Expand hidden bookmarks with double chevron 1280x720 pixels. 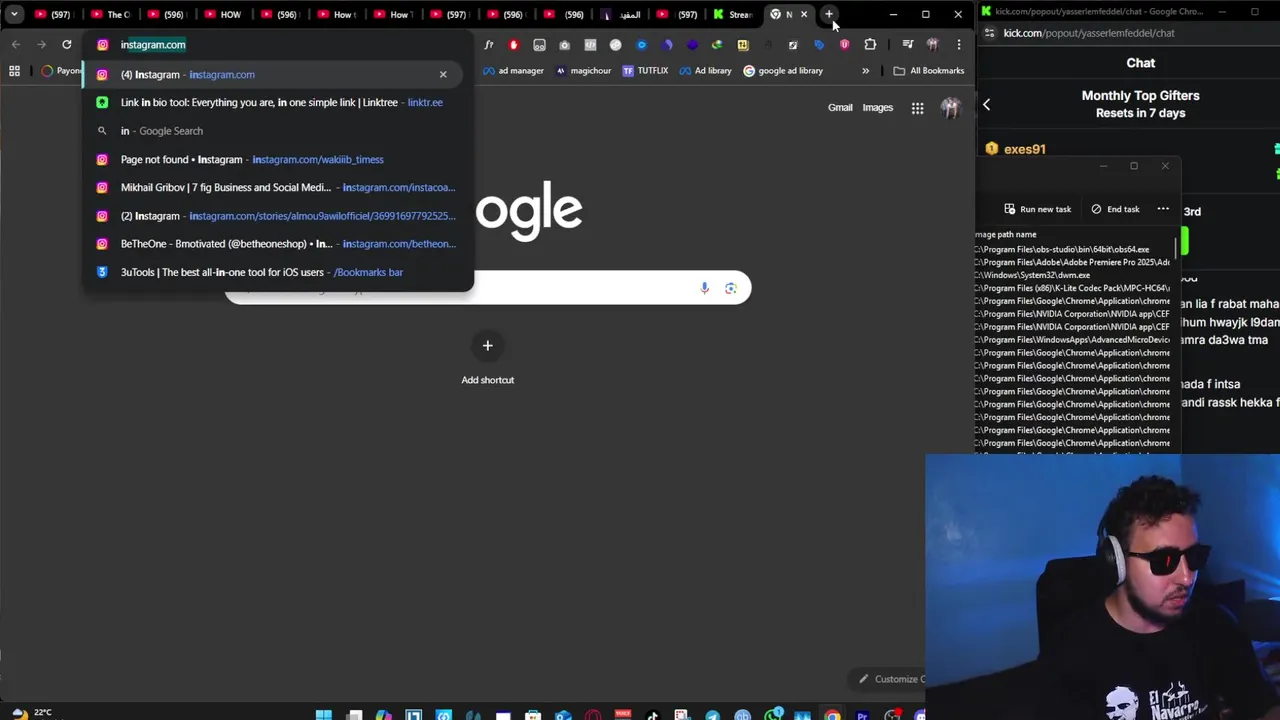coord(865,71)
